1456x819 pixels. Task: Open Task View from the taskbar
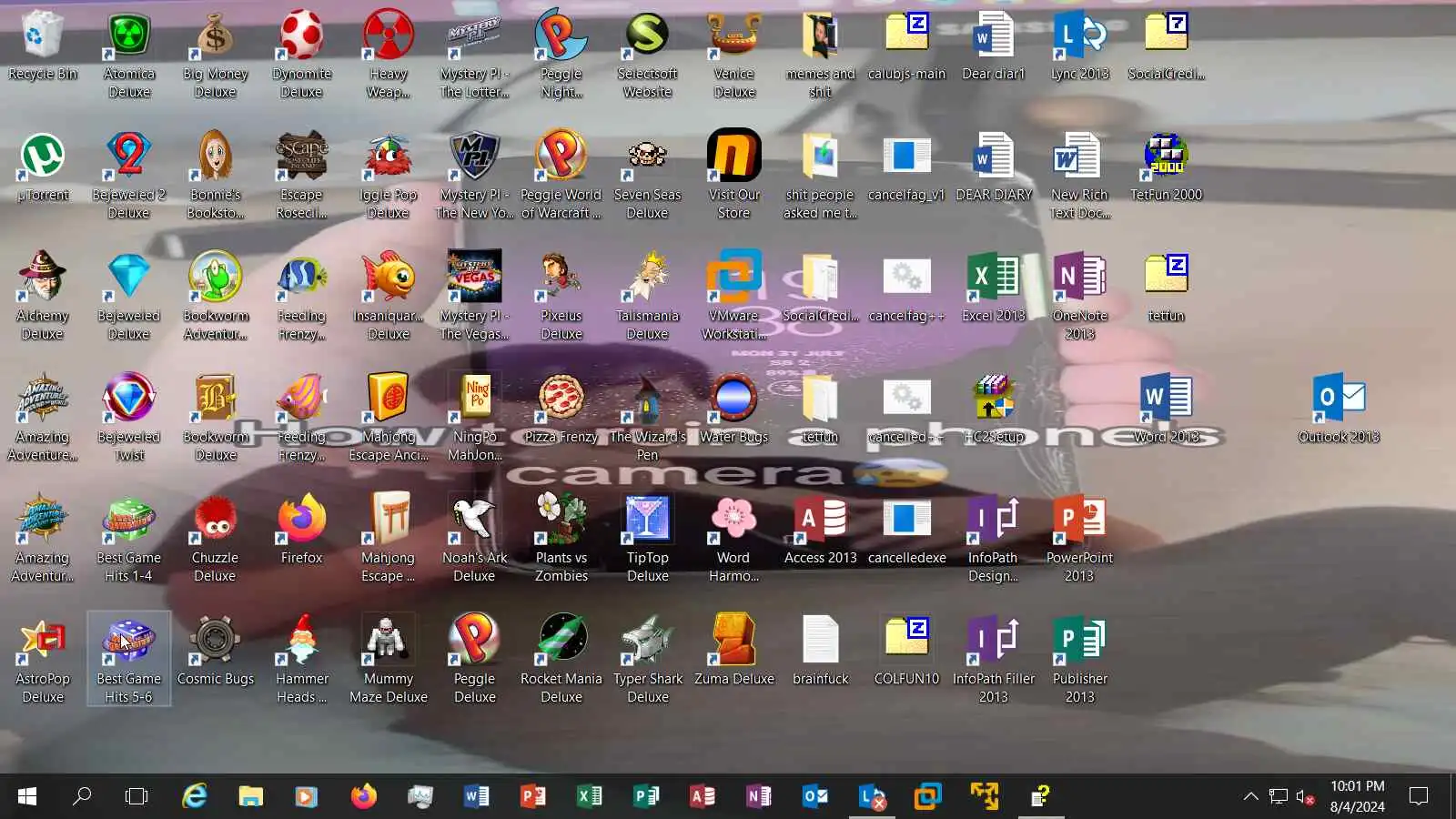(x=136, y=797)
